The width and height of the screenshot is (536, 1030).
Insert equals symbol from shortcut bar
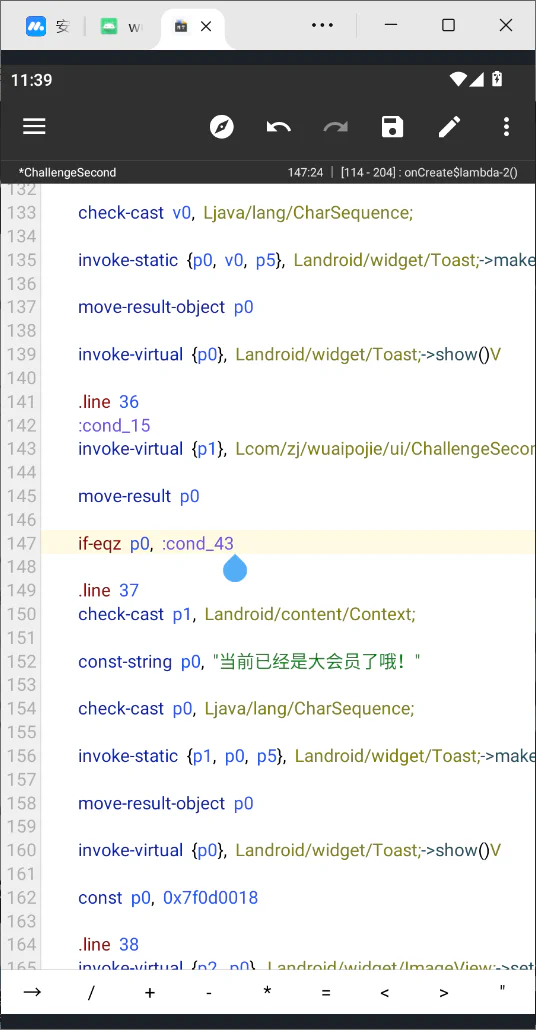coord(326,992)
